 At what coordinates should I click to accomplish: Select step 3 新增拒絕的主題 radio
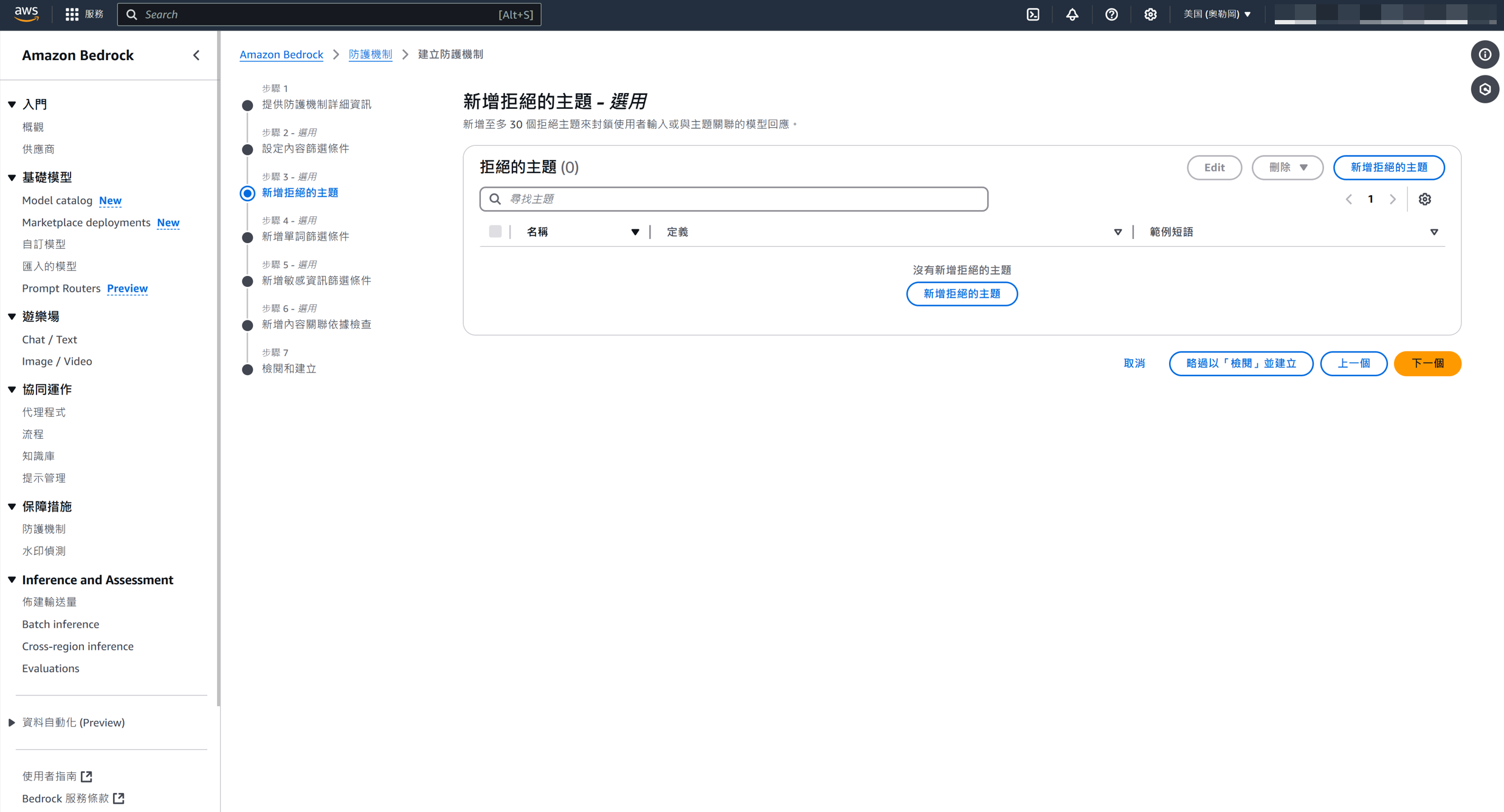click(x=247, y=193)
